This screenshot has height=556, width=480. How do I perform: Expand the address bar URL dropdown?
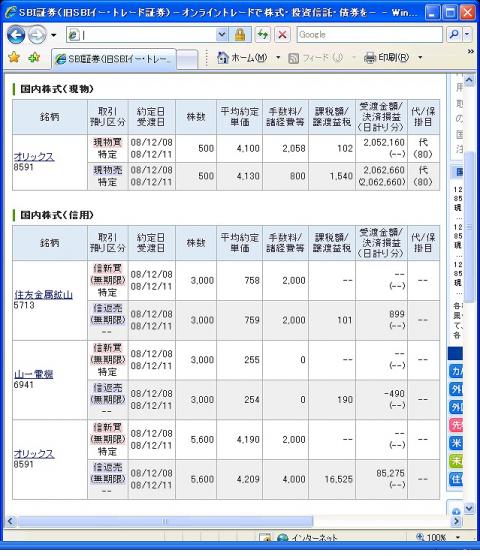(x=222, y=35)
